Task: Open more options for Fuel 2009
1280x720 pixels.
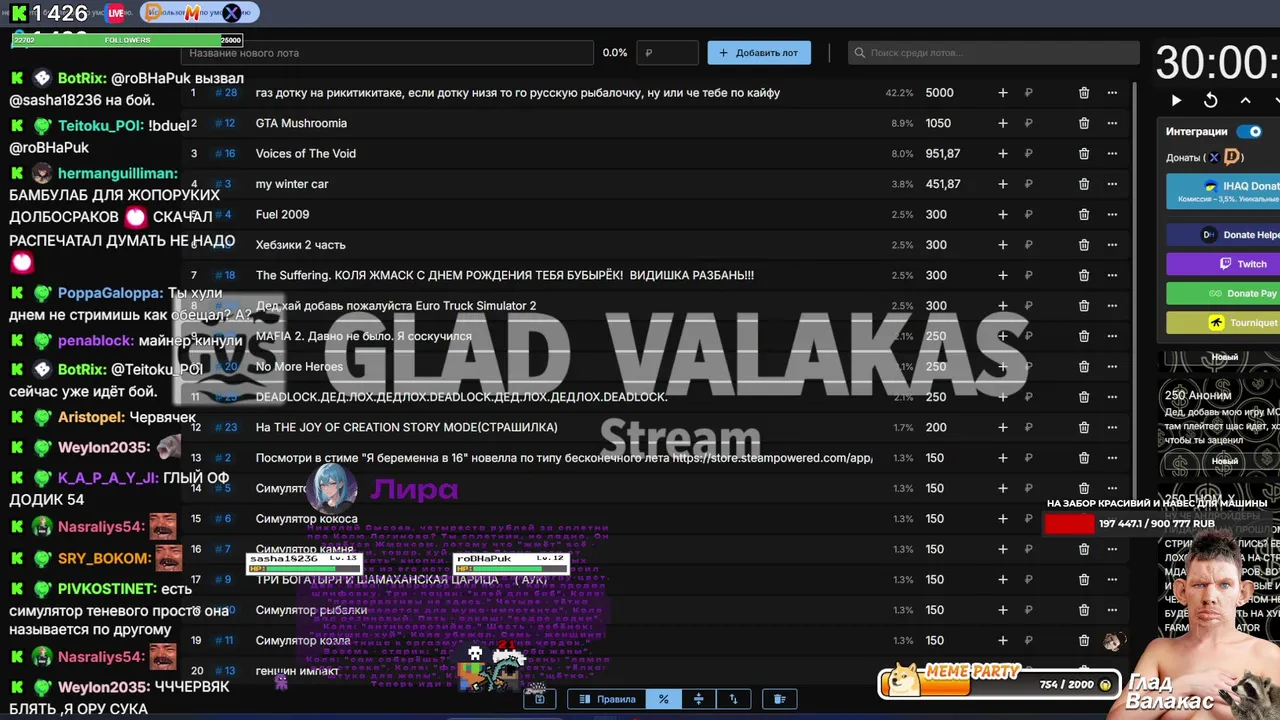Action: tap(1112, 215)
